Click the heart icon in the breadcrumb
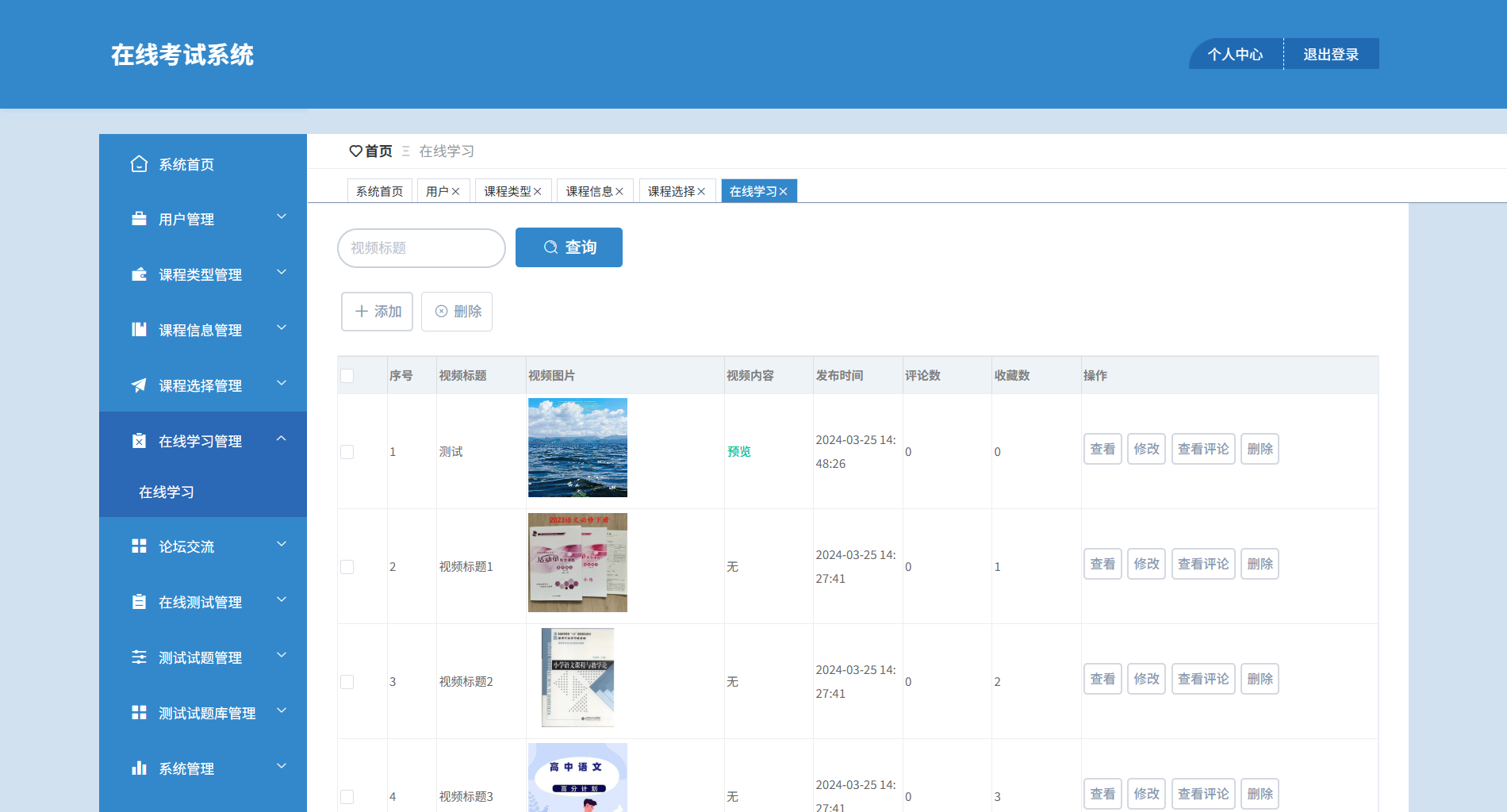The image size is (1507, 812). tap(355, 151)
